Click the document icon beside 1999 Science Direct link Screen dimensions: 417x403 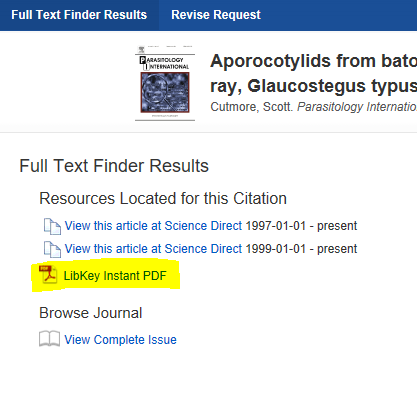coord(52,249)
